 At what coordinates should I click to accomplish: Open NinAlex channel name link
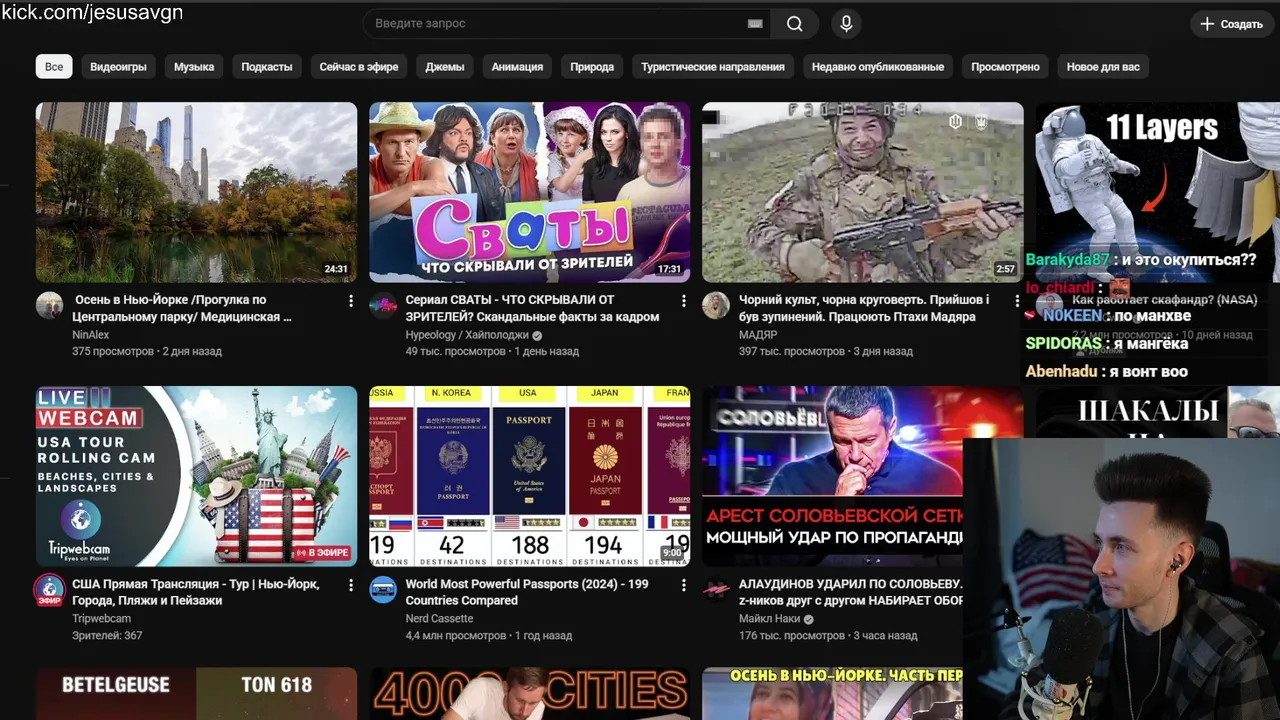pyautogui.click(x=91, y=335)
